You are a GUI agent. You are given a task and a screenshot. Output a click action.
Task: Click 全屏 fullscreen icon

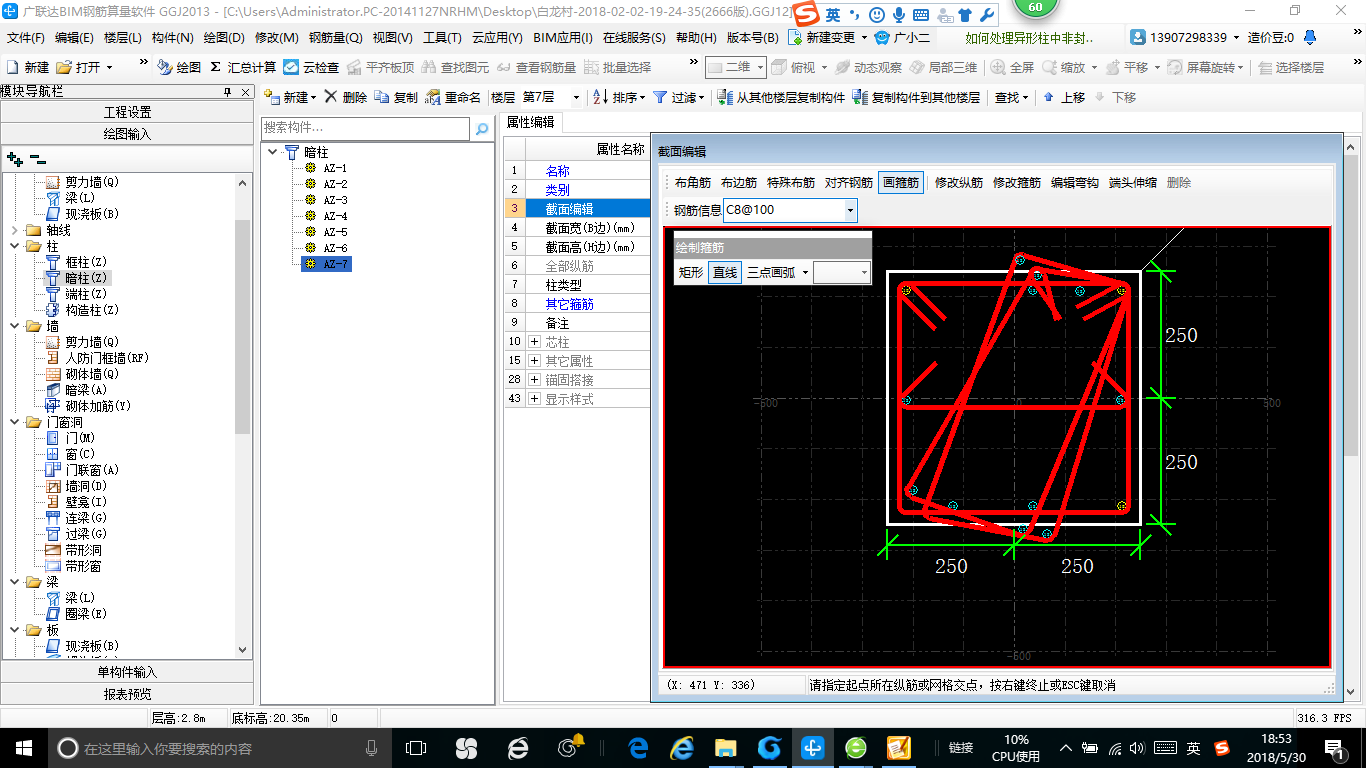tap(1013, 67)
